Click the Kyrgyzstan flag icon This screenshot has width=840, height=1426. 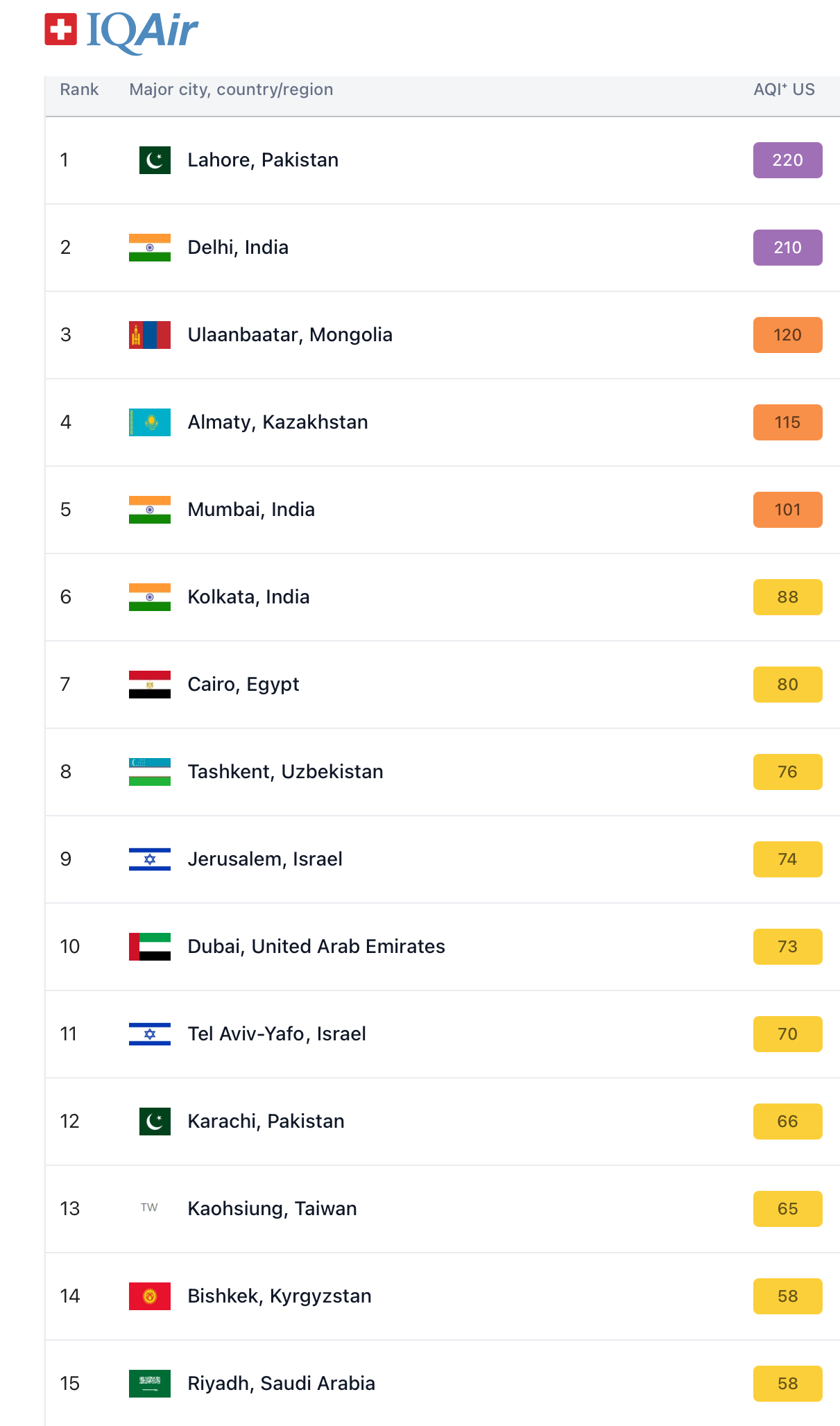coord(150,1296)
